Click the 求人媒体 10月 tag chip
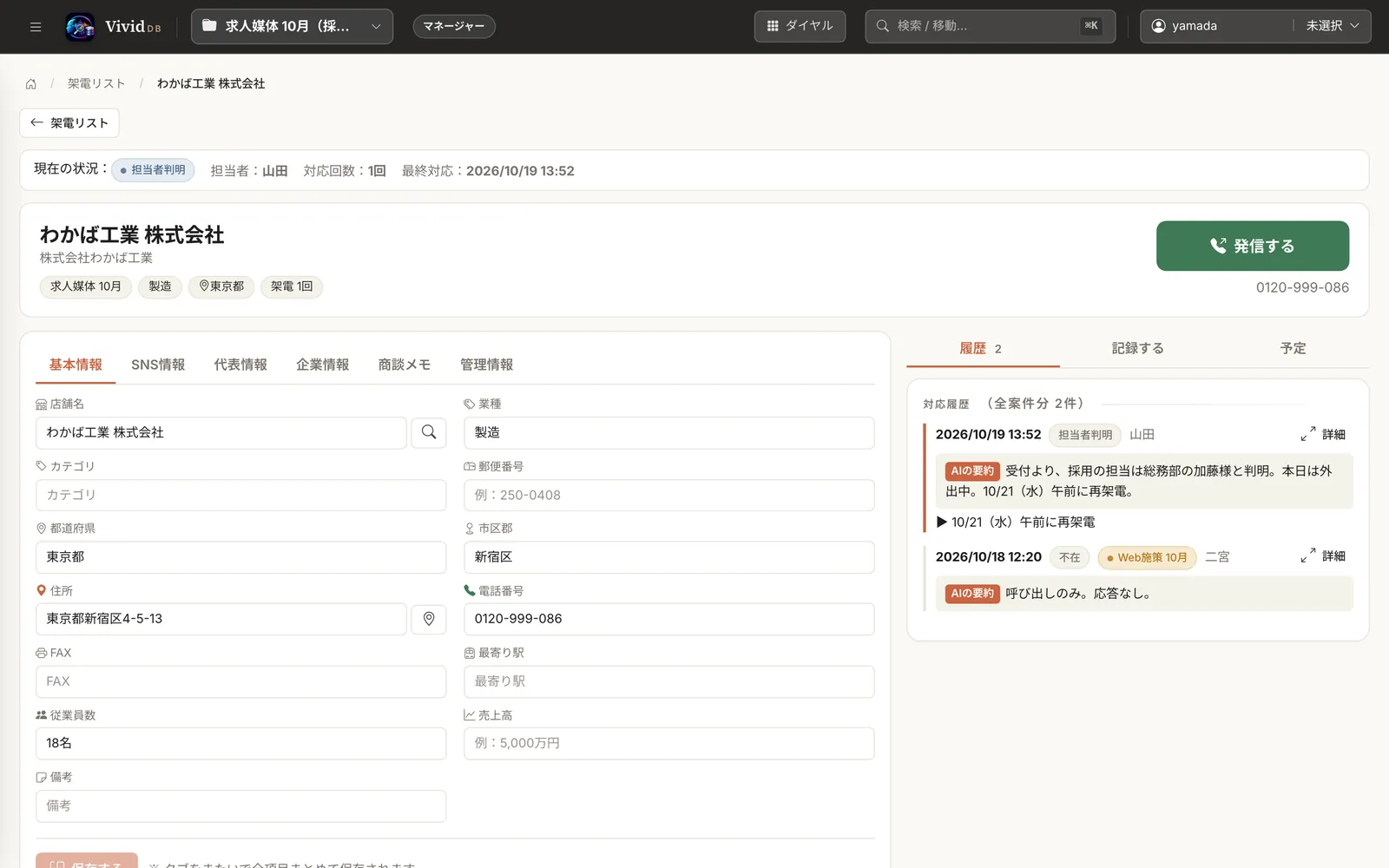This screenshot has width=1389, height=868. (85, 286)
